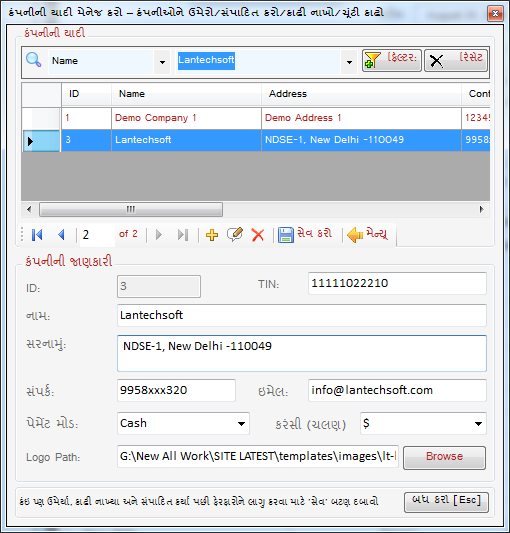Click the horizontal scrollbar thumb

coord(131,209)
